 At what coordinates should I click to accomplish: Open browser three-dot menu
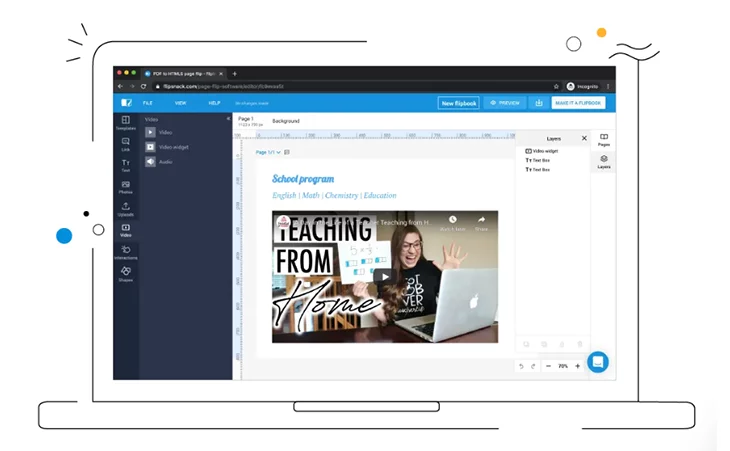(608, 87)
